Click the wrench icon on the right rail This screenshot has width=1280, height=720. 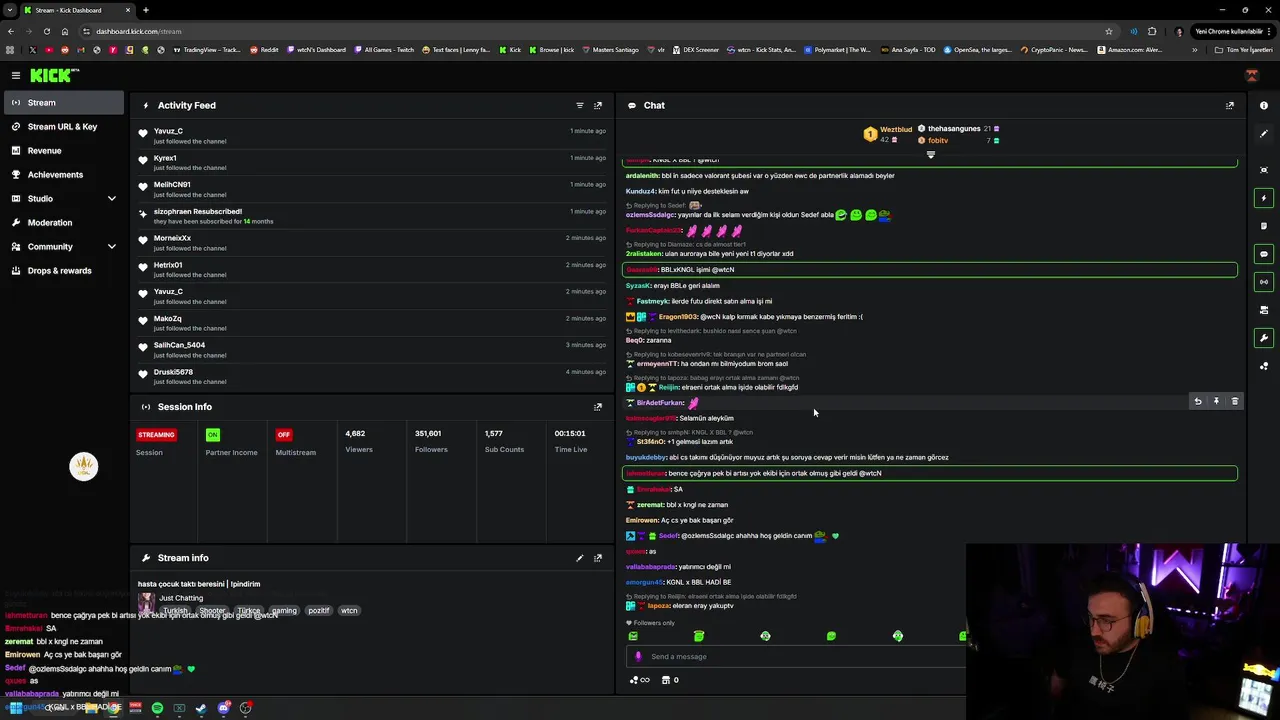[1264, 338]
